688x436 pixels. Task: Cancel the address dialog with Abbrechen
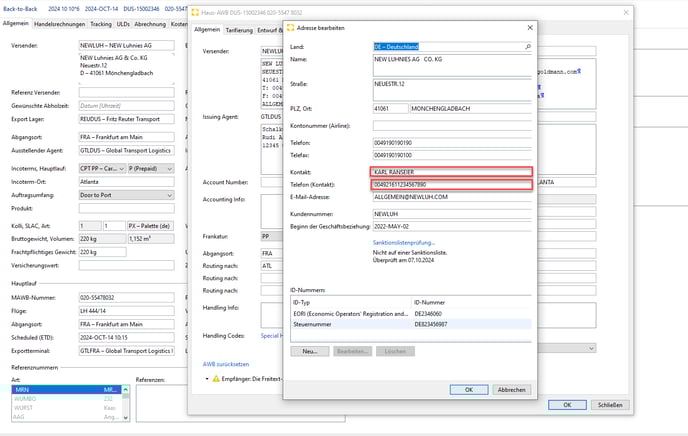512,390
